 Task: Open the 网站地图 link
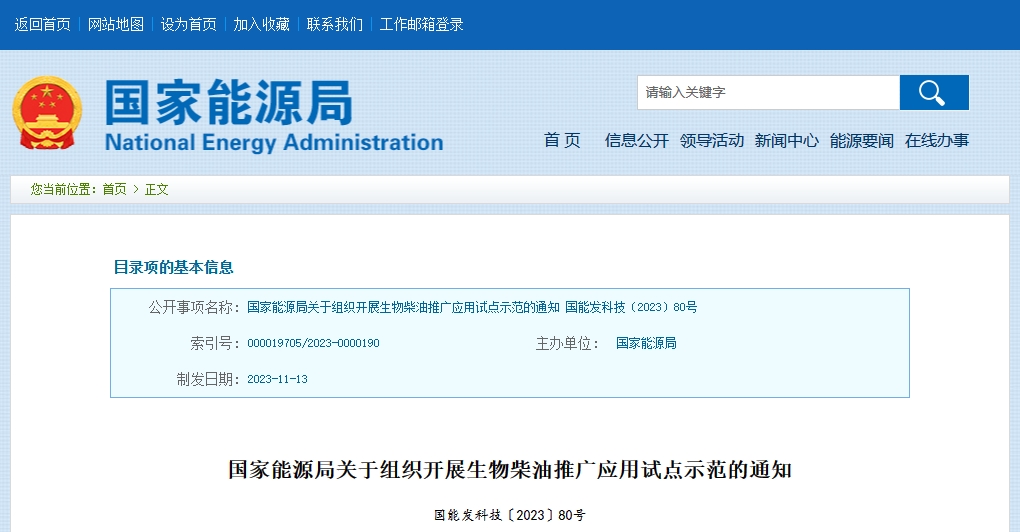116,25
